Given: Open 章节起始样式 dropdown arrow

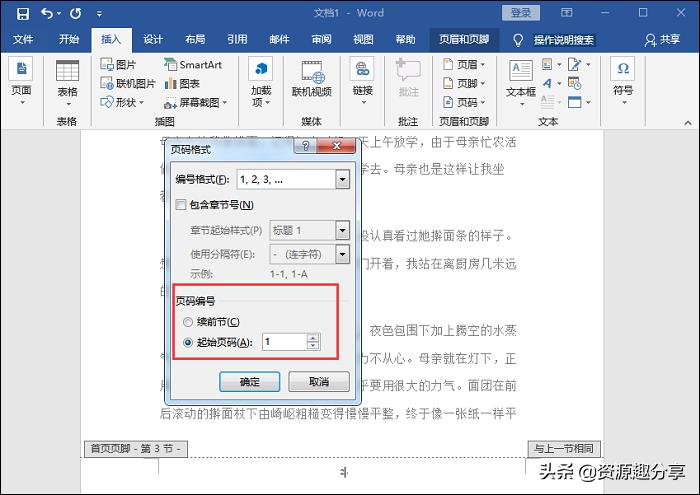Looking at the screenshot, I should 342,230.
